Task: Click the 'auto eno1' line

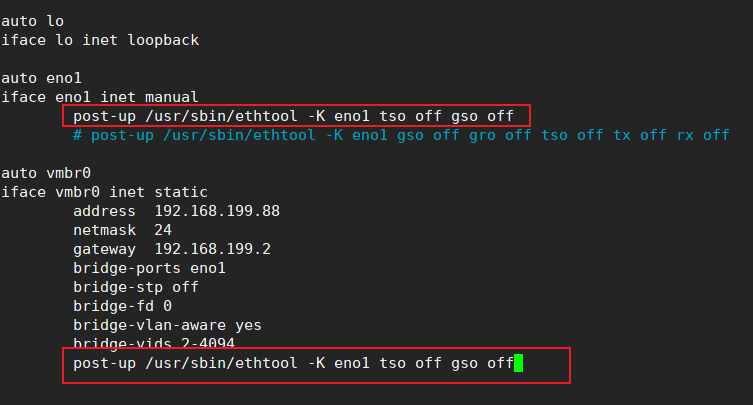Action: pos(42,78)
